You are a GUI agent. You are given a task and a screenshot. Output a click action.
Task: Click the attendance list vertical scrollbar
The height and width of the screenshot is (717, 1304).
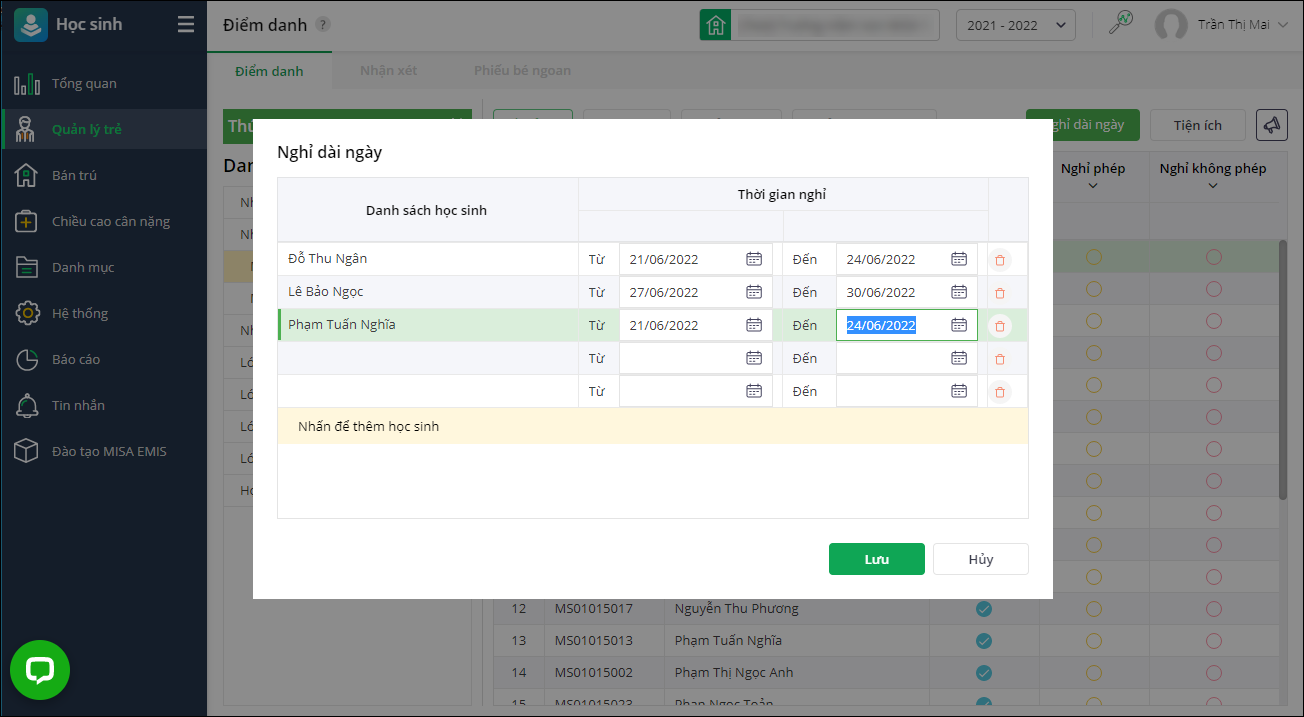click(x=1284, y=370)
